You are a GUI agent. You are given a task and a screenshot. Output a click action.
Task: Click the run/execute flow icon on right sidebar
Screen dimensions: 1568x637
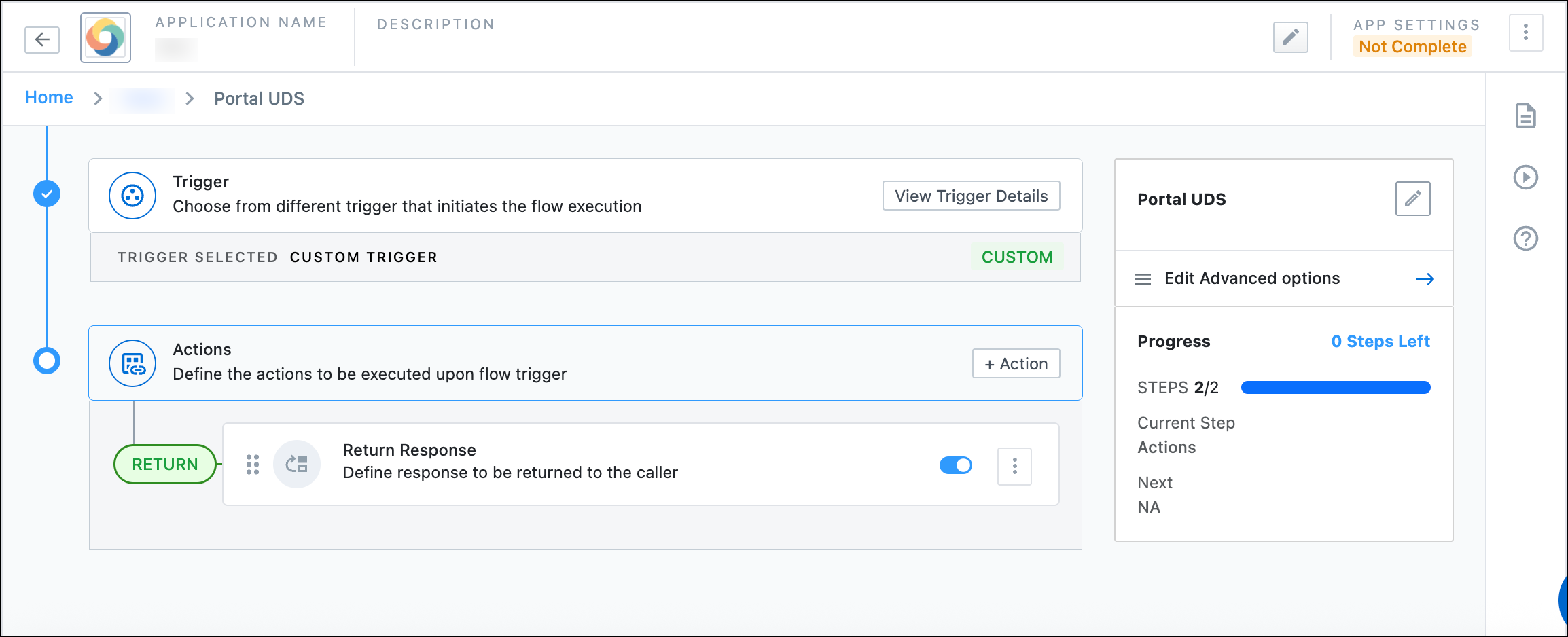tap(1525, 177)
